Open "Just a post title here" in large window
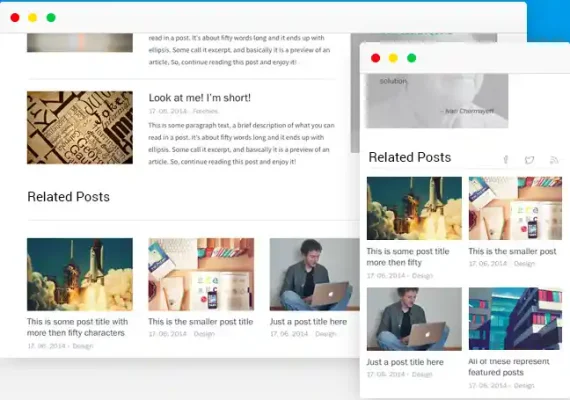Viewport: 570px width, 400px height. coord(308,321)
